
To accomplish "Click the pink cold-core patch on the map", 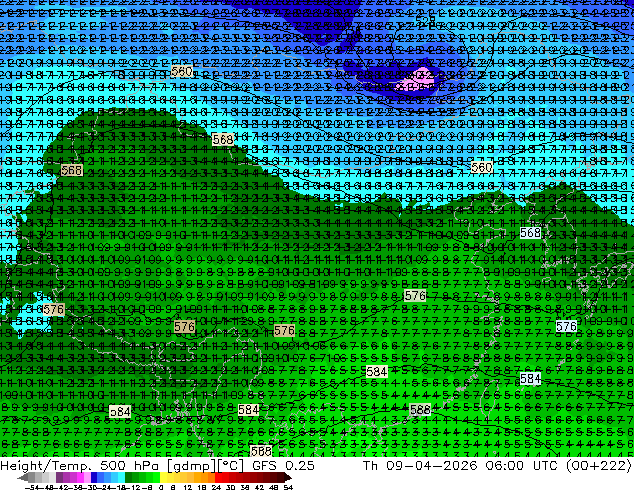I will pyautogui.click(x=416, y=80).
